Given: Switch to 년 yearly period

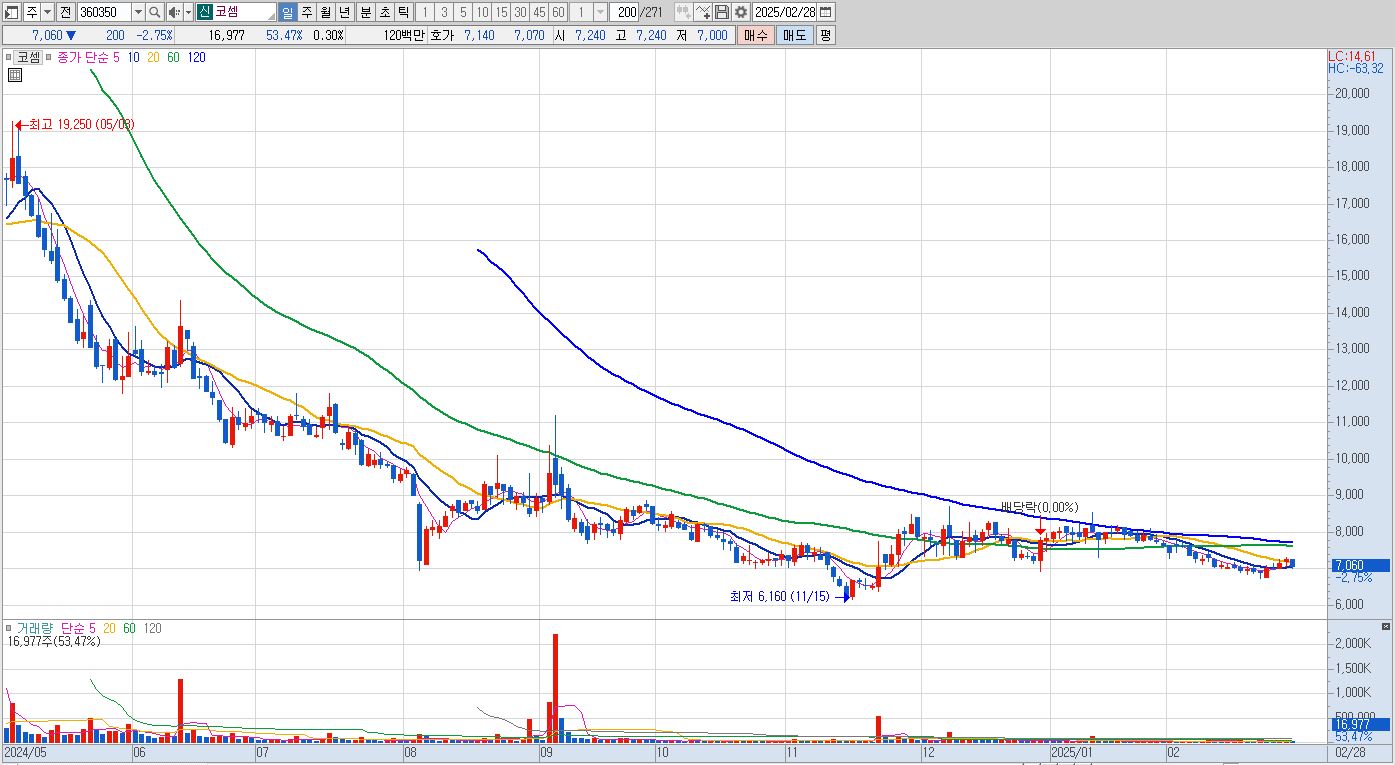Looking at the screenshot, I should click(x=344, y=12).
